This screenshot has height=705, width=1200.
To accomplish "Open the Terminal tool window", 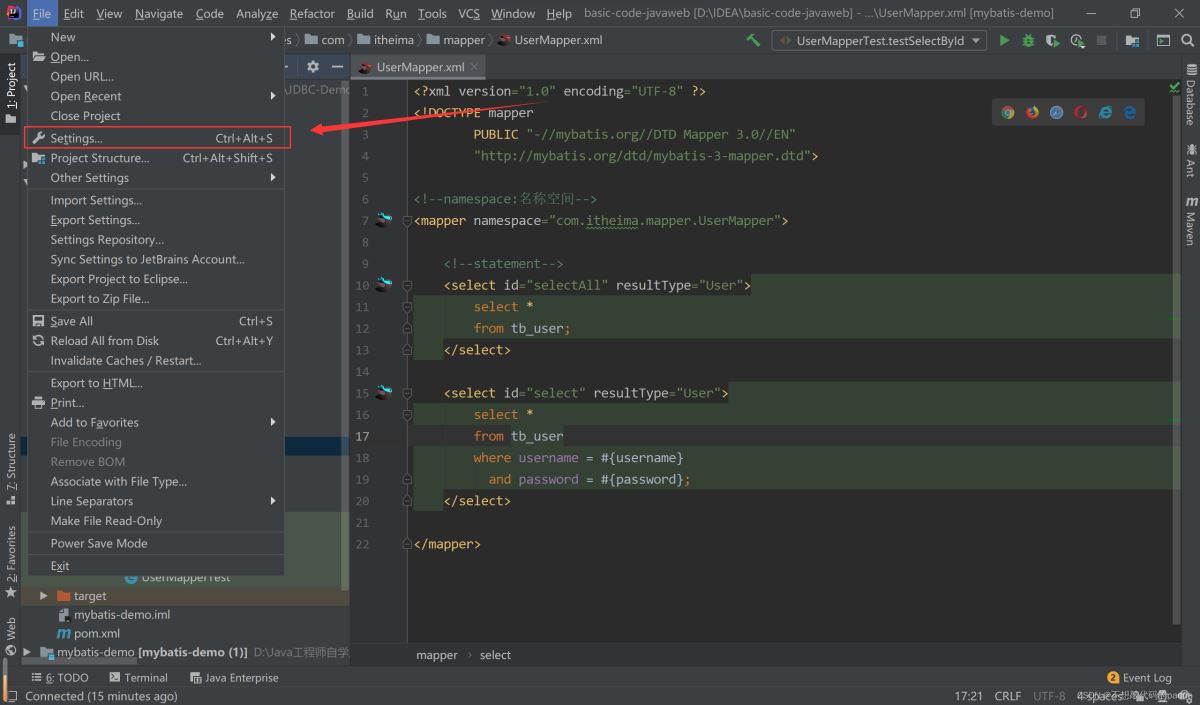I will tap(139, 678).
